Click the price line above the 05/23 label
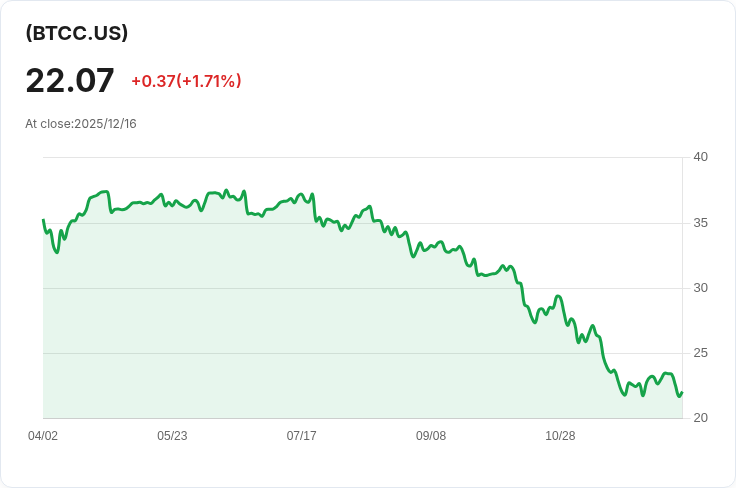Screen dimensions: 736x488 pyautogui.click(x=172, y=203)
